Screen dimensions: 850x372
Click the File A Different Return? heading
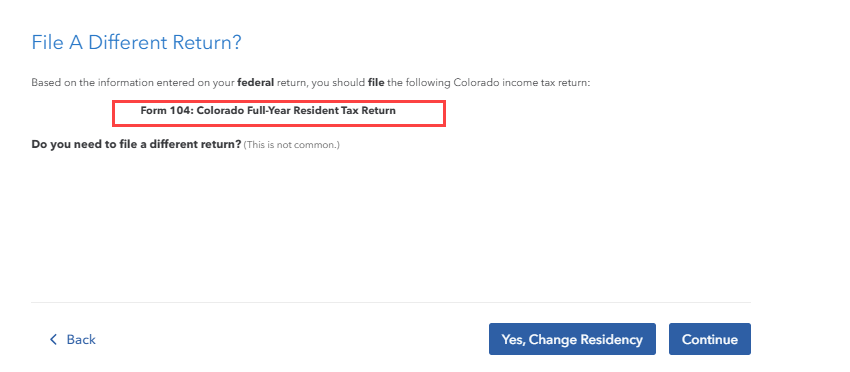click(136, 42)
